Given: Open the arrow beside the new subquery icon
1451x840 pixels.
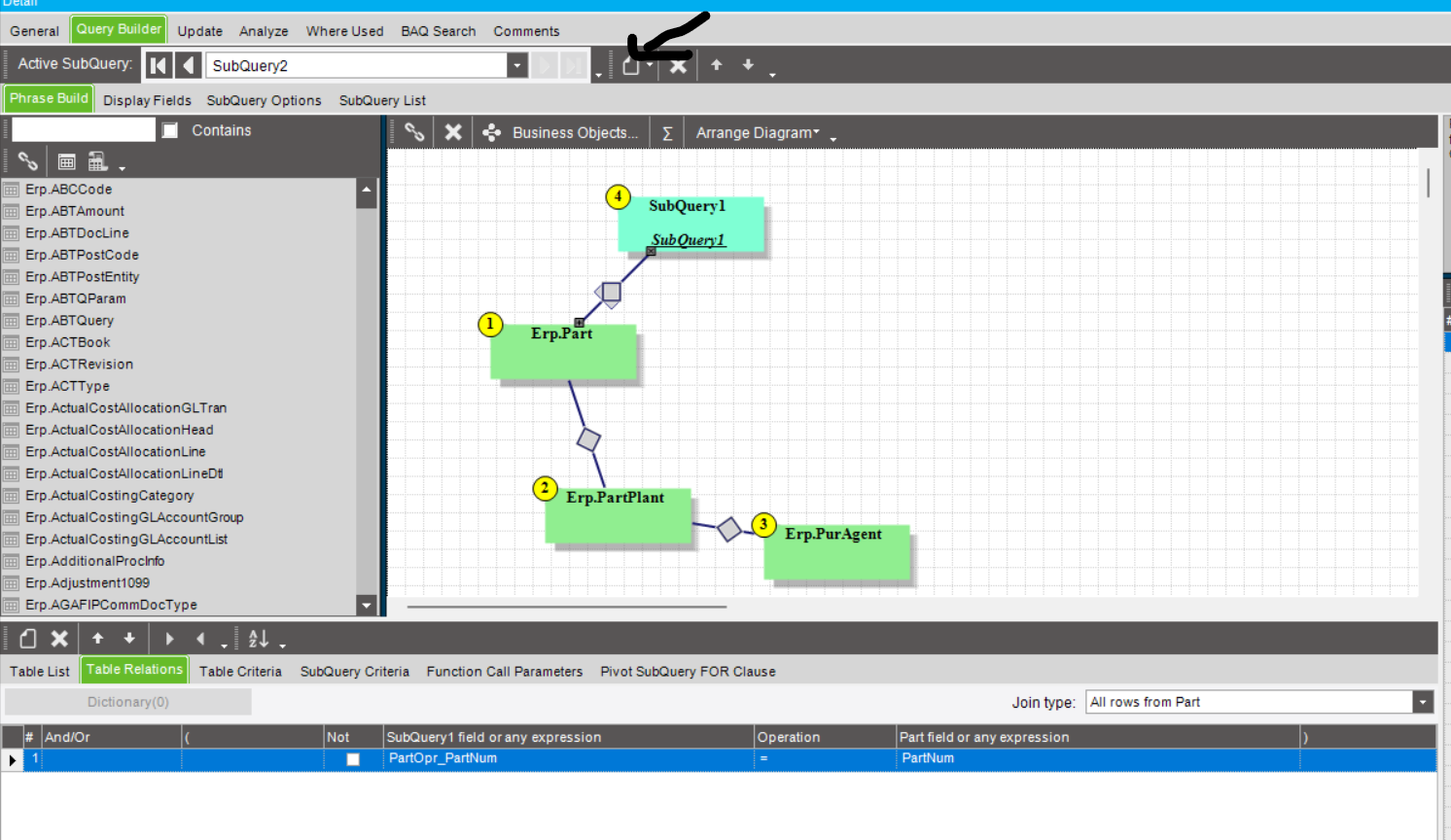Looking at the screenshot, I should [649, 65].
